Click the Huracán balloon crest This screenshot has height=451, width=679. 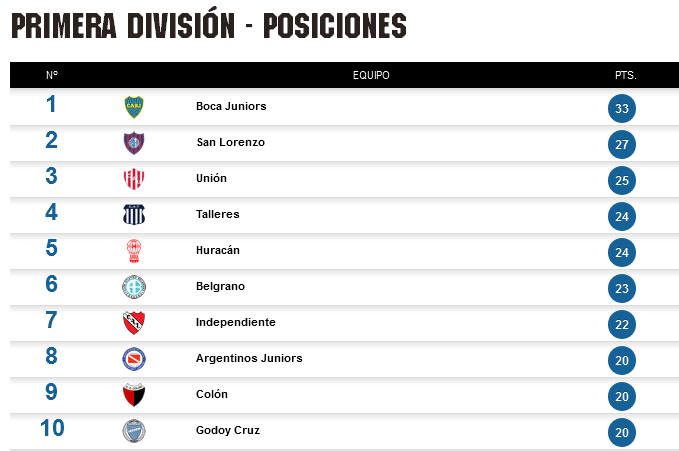click(x=134, y=251)
